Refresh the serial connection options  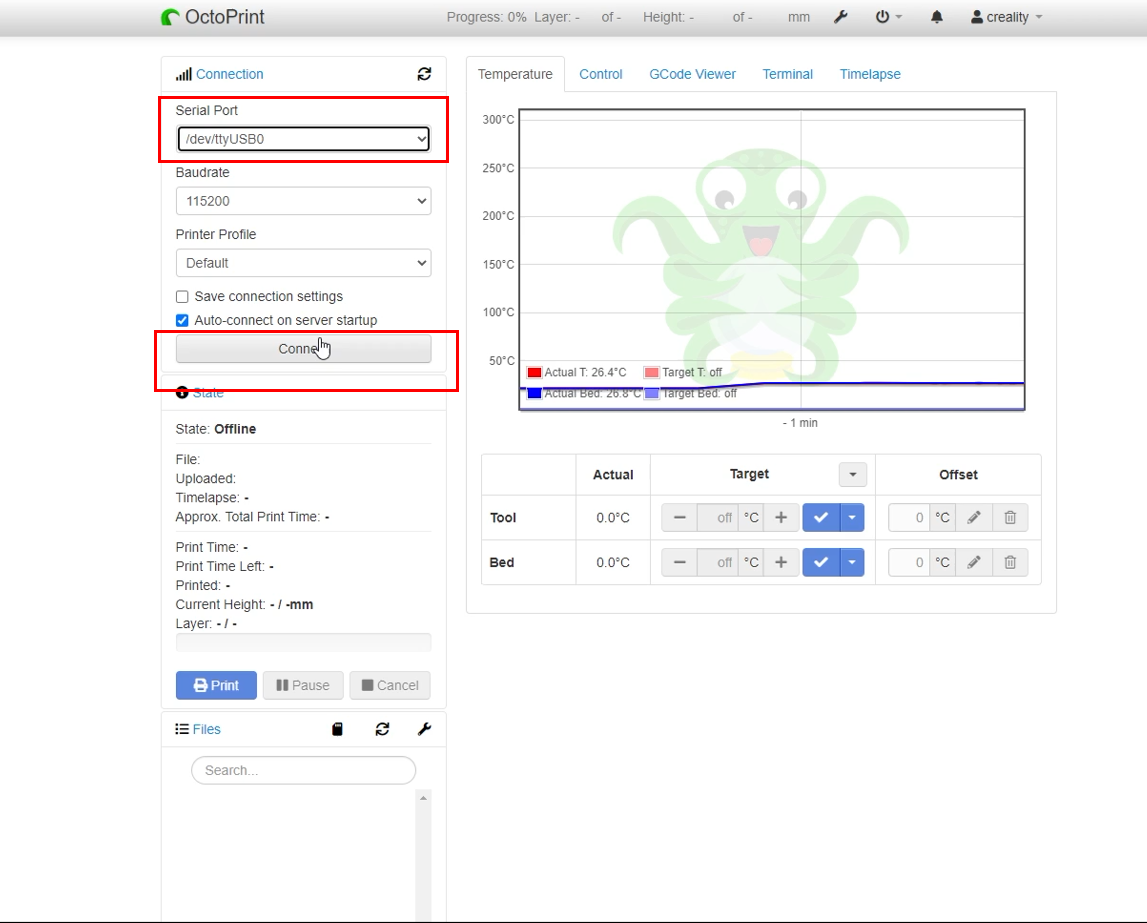click(x=424, y=74)
